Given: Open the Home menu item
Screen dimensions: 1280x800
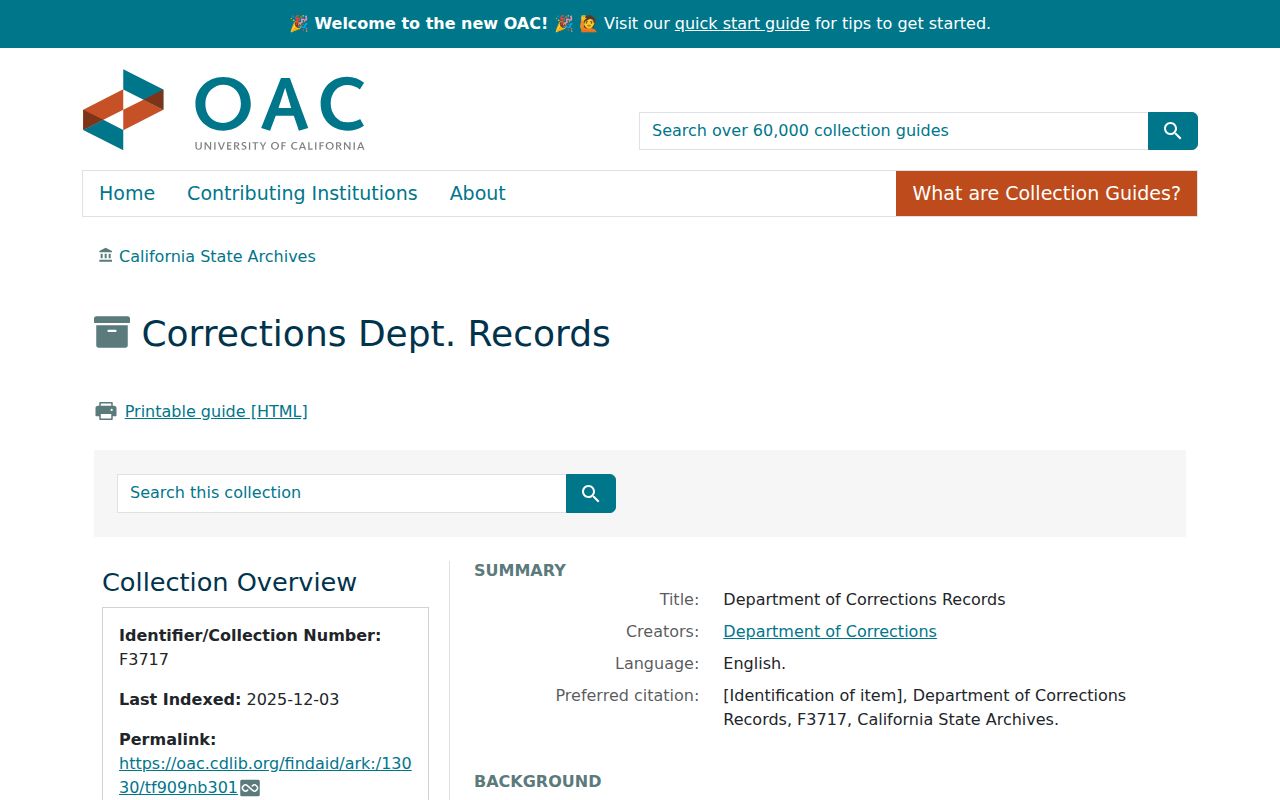Looking at the screenshot, I should pyautogui.click(x=127, y=193).
